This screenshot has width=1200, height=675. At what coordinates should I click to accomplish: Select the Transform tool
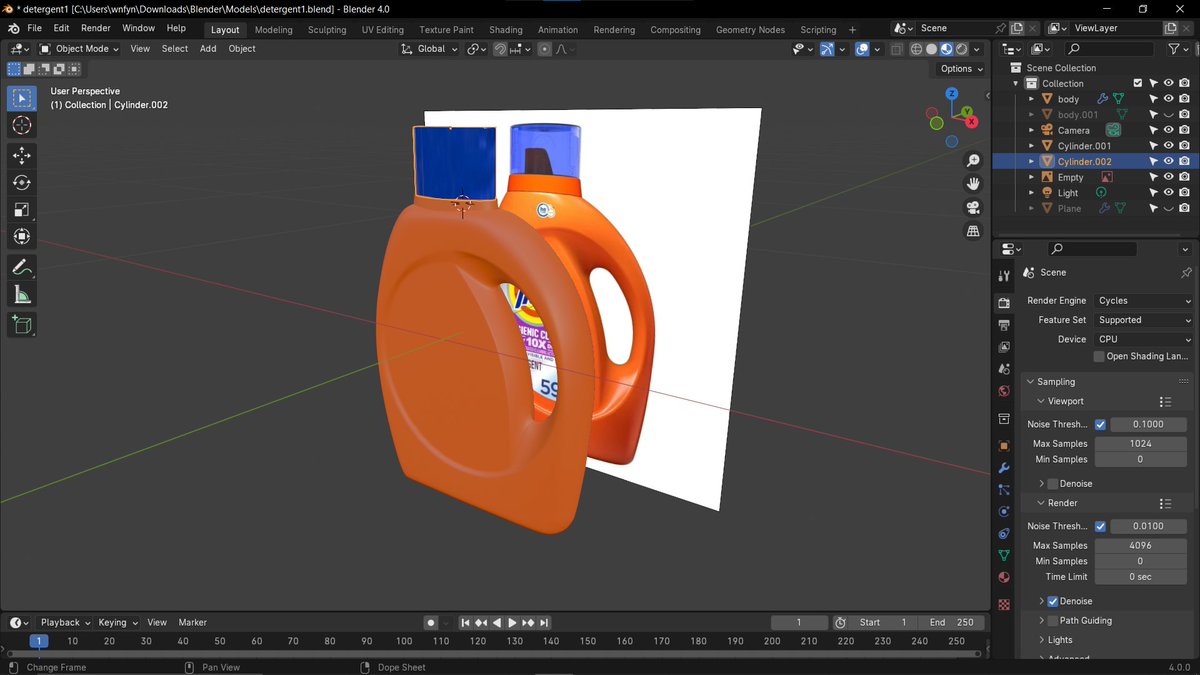pos(22,237)
